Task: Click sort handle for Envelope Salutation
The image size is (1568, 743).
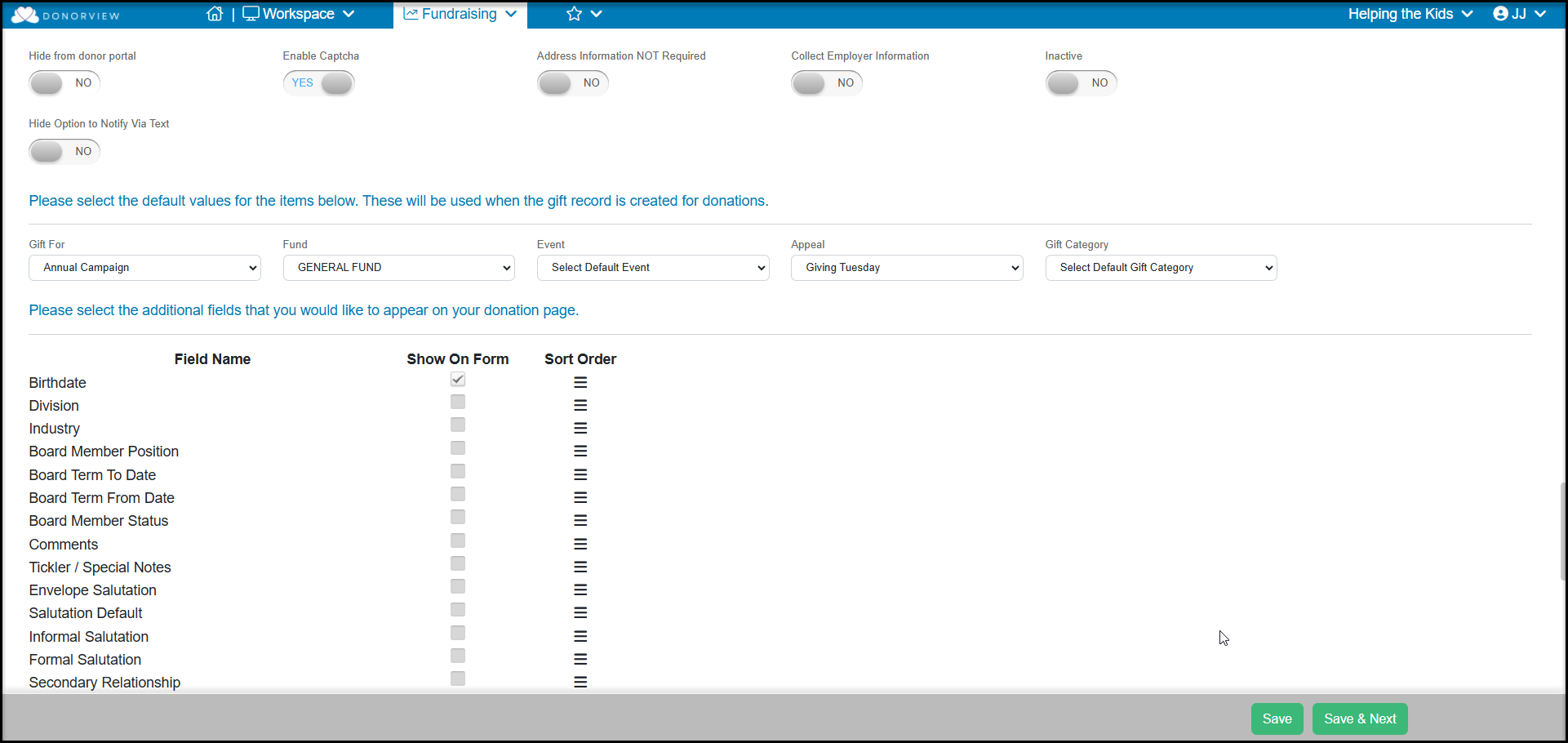Action: (580, 590)
